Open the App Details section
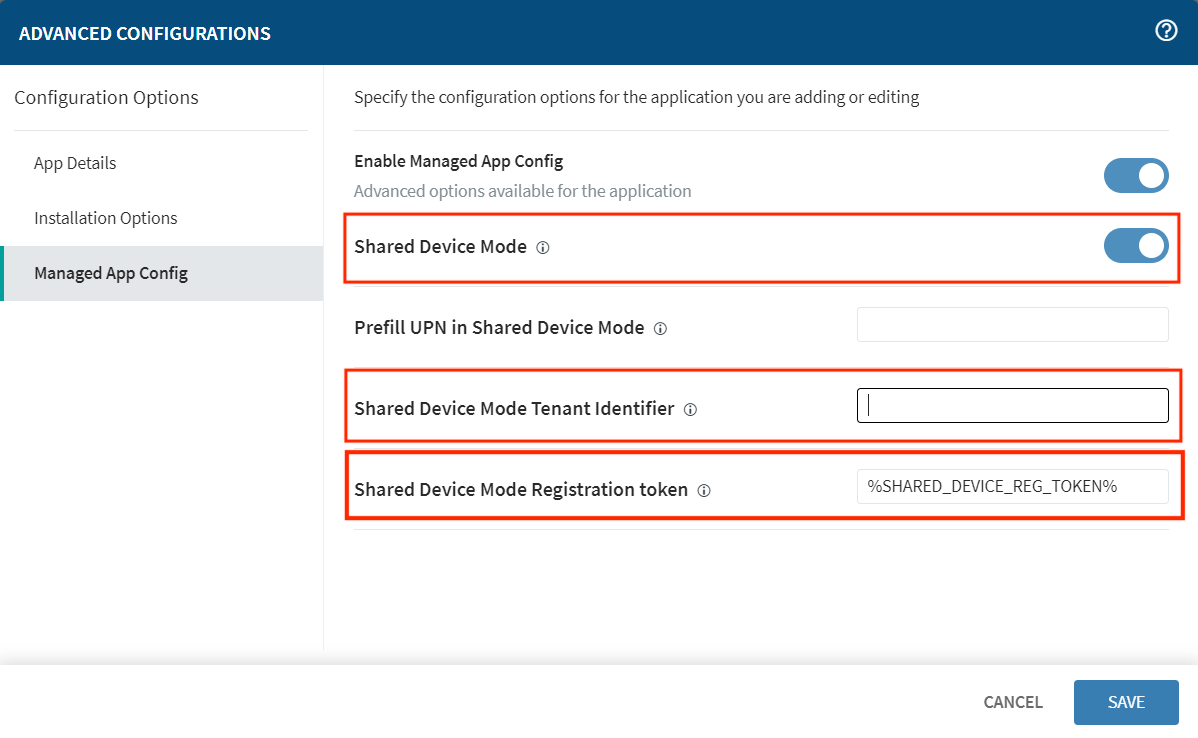Viewport: 1198px width, 738px height. tap(75, 163)
